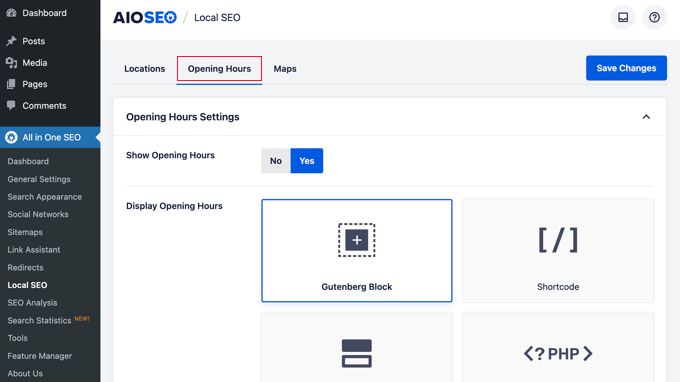The width and height of the screenshot is (680, 382).
Task: Open the All in One SEO menu
Action: [x=51, y=137]
